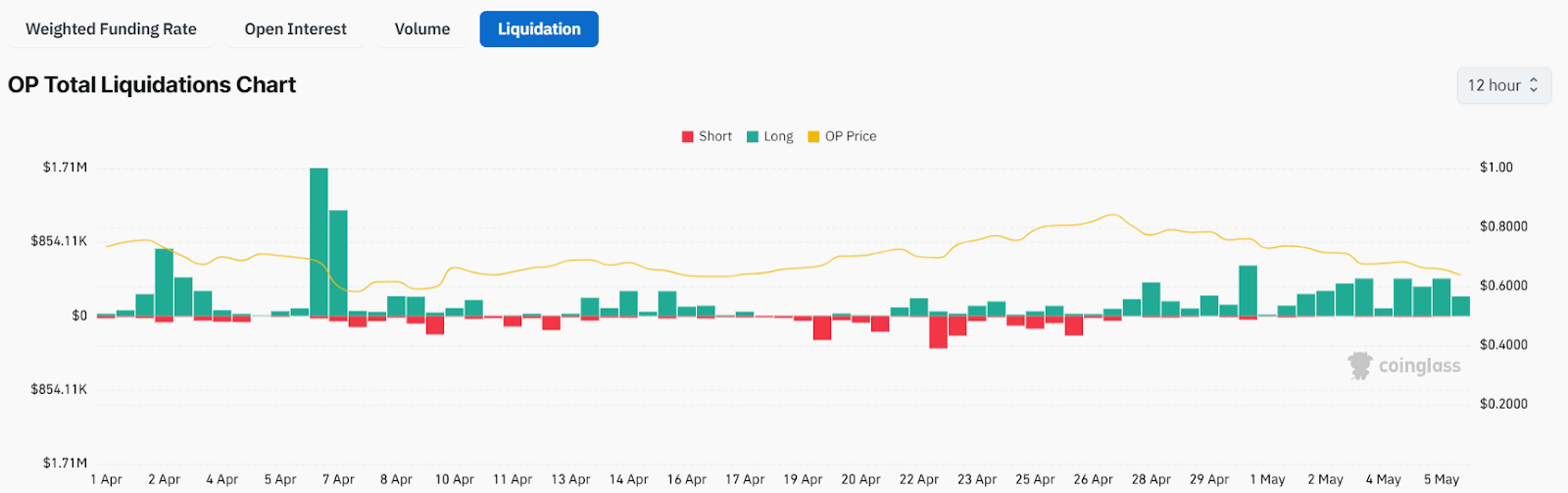The image size is (1568, 493).
Task: Expand the 12 hour interval dropdown
Action: point(1502,85)
